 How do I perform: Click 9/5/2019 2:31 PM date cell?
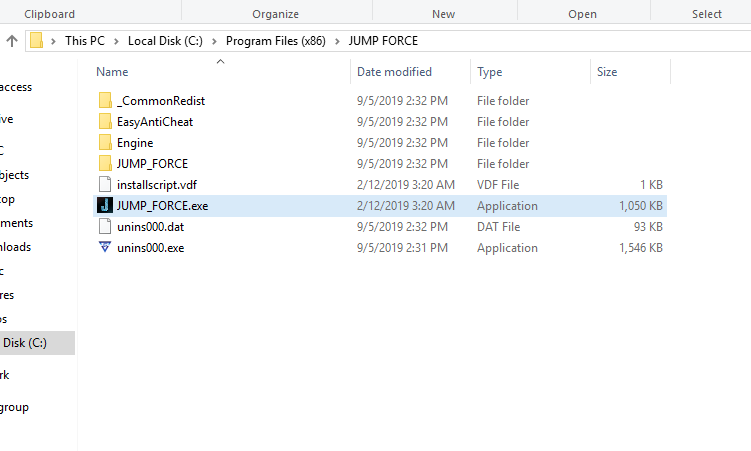click(x=402, y=248)
